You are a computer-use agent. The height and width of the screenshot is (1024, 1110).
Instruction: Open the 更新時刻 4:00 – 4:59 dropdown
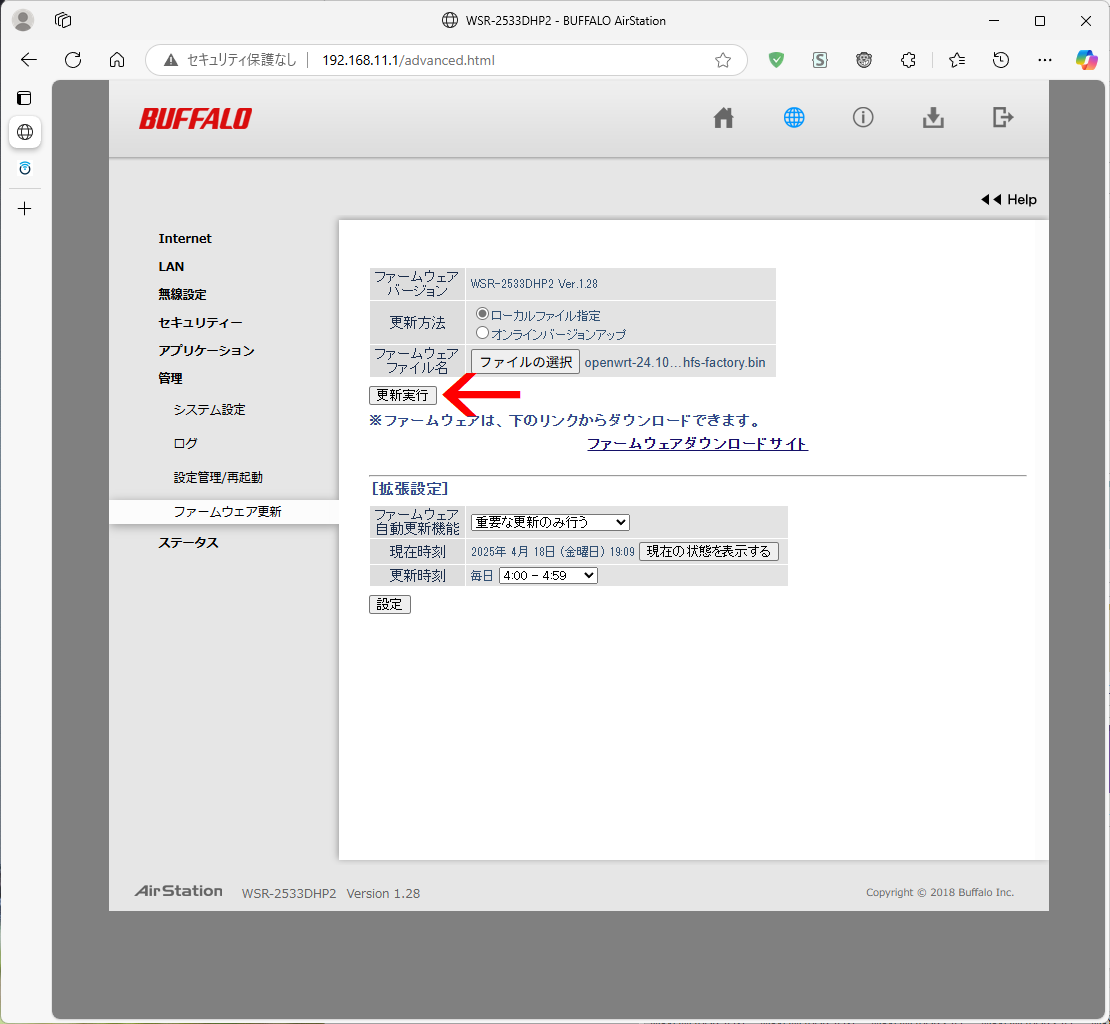(548, 575)
